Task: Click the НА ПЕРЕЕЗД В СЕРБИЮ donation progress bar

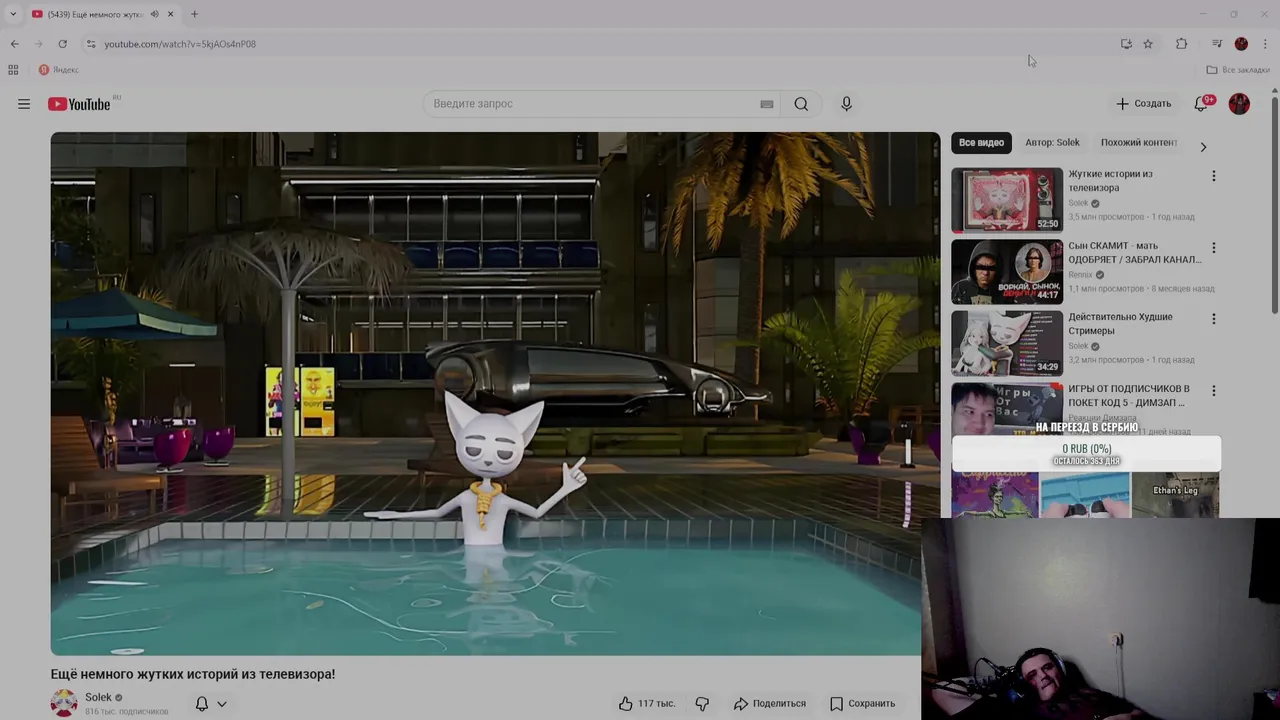Action: [1086, 454]
